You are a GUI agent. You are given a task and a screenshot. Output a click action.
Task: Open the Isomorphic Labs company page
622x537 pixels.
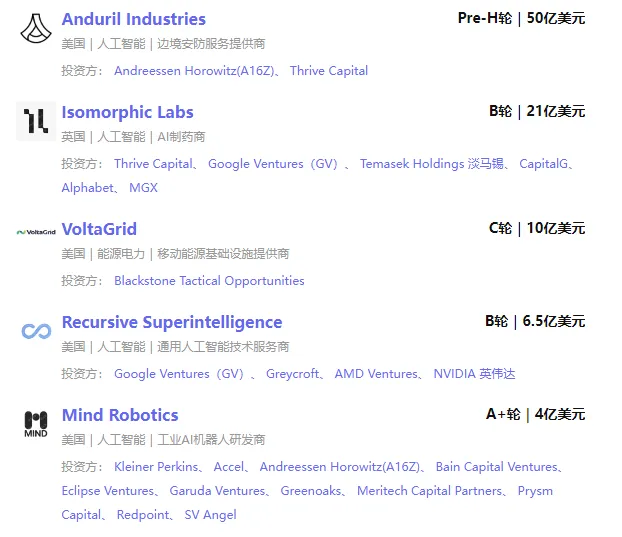tap(127, 112)
